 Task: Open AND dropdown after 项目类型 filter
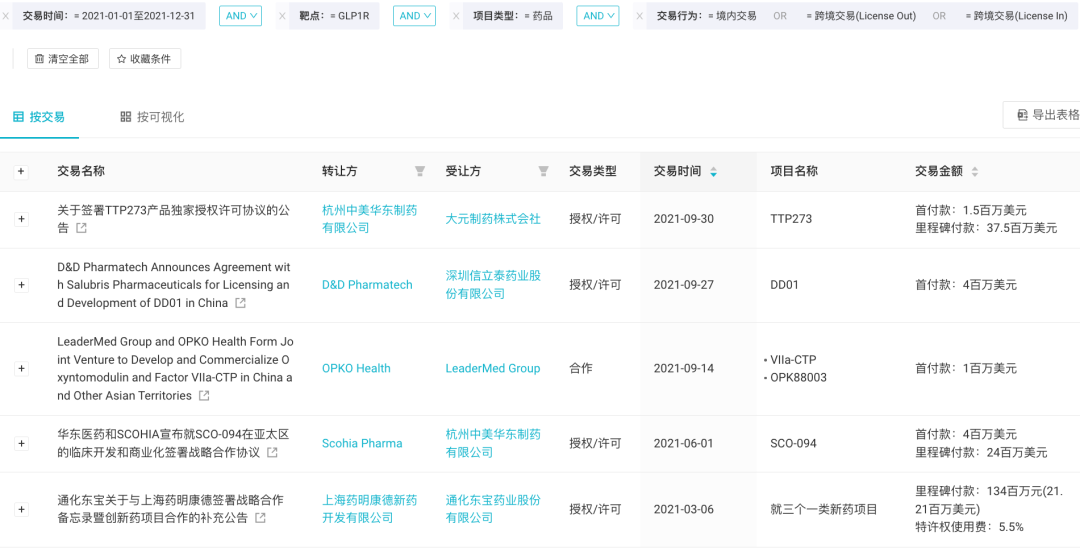(x=598, y=15)
